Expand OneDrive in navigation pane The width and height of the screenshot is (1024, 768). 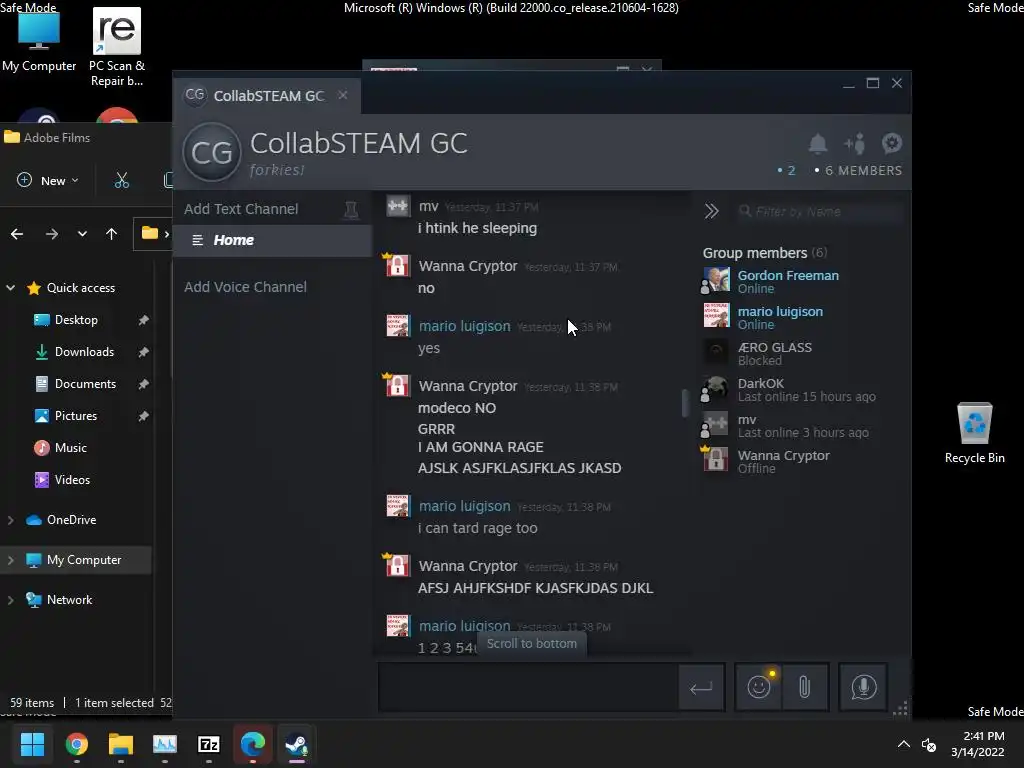tap(10, 520)
